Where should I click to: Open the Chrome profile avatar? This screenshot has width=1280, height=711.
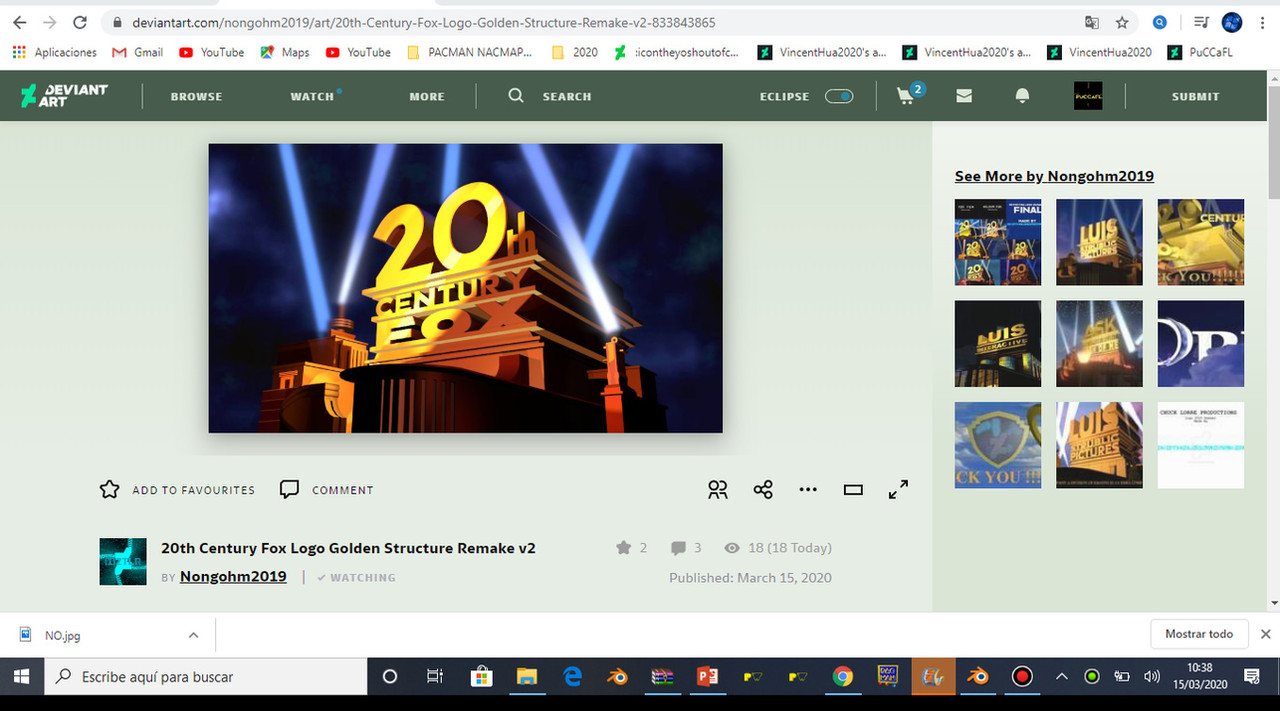(1232, 22)
